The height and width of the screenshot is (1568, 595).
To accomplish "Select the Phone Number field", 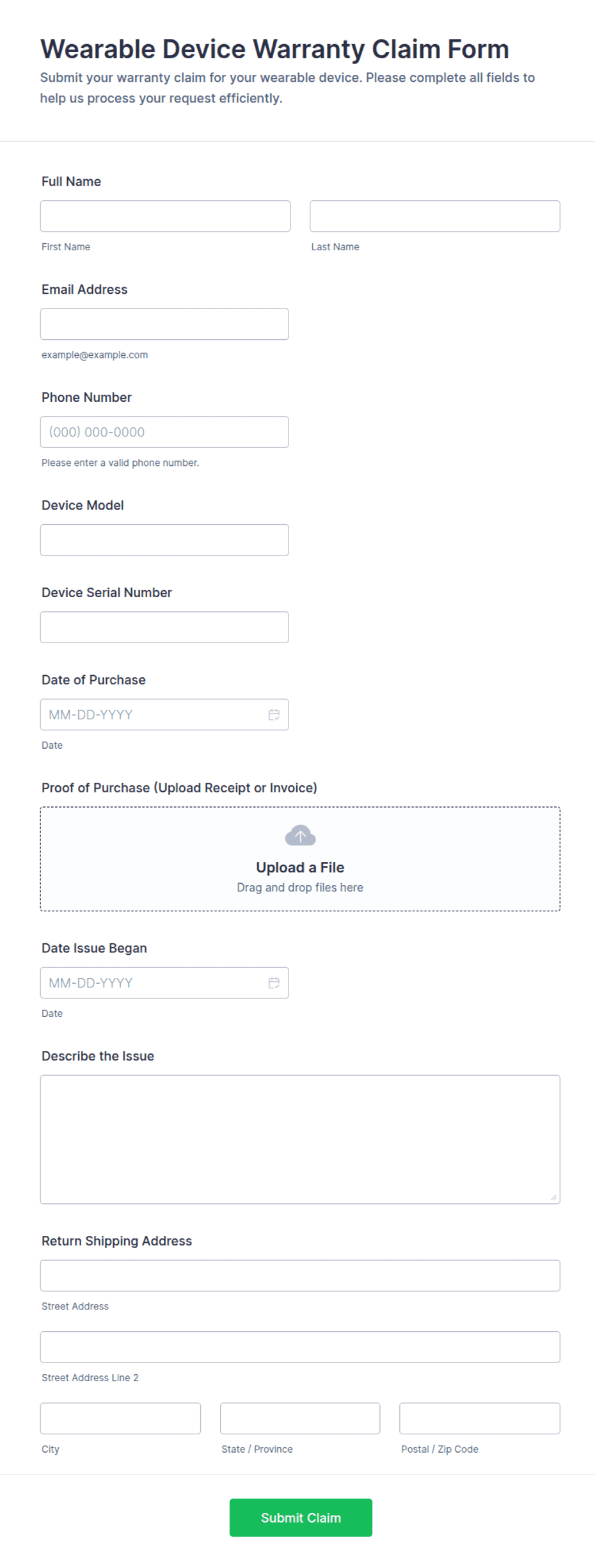I will pos(164,432).
